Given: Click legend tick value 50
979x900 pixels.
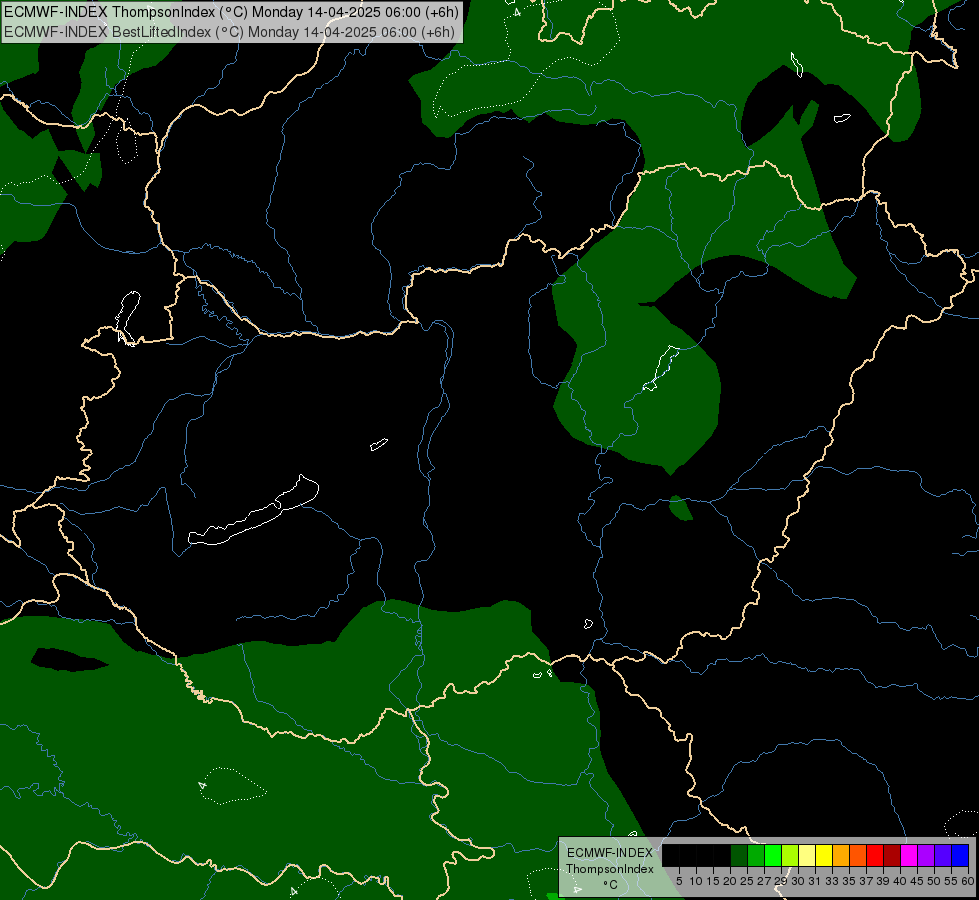Looking at the screenshot, I should click(933, 881).
